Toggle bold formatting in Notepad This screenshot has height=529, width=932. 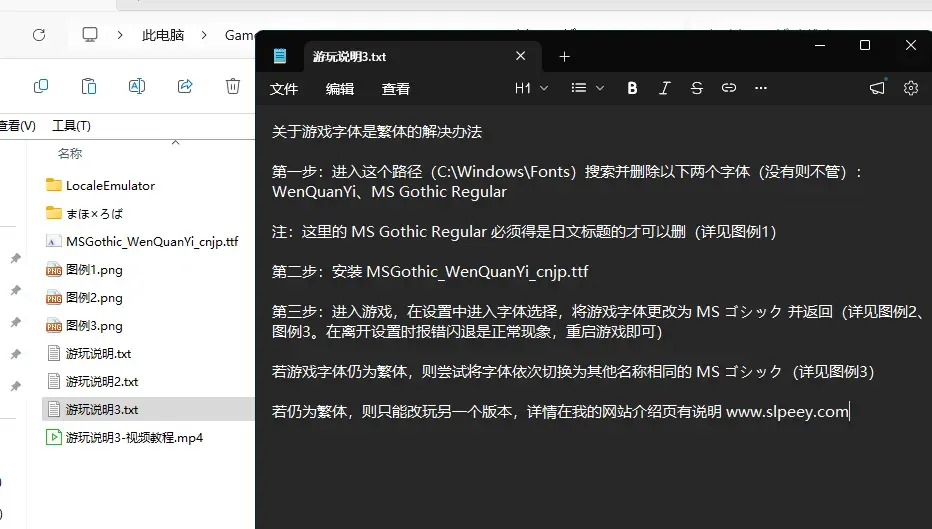[632, 89]
